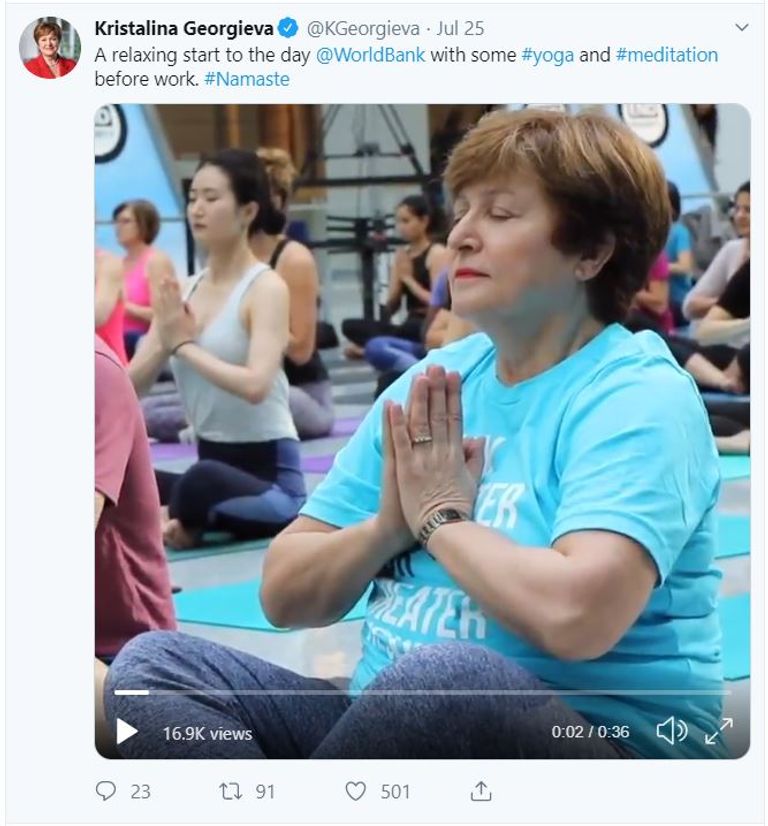The width and height of the screenshot is (768, 826).
Task: Play the yoga video
Action: (127, 731)
